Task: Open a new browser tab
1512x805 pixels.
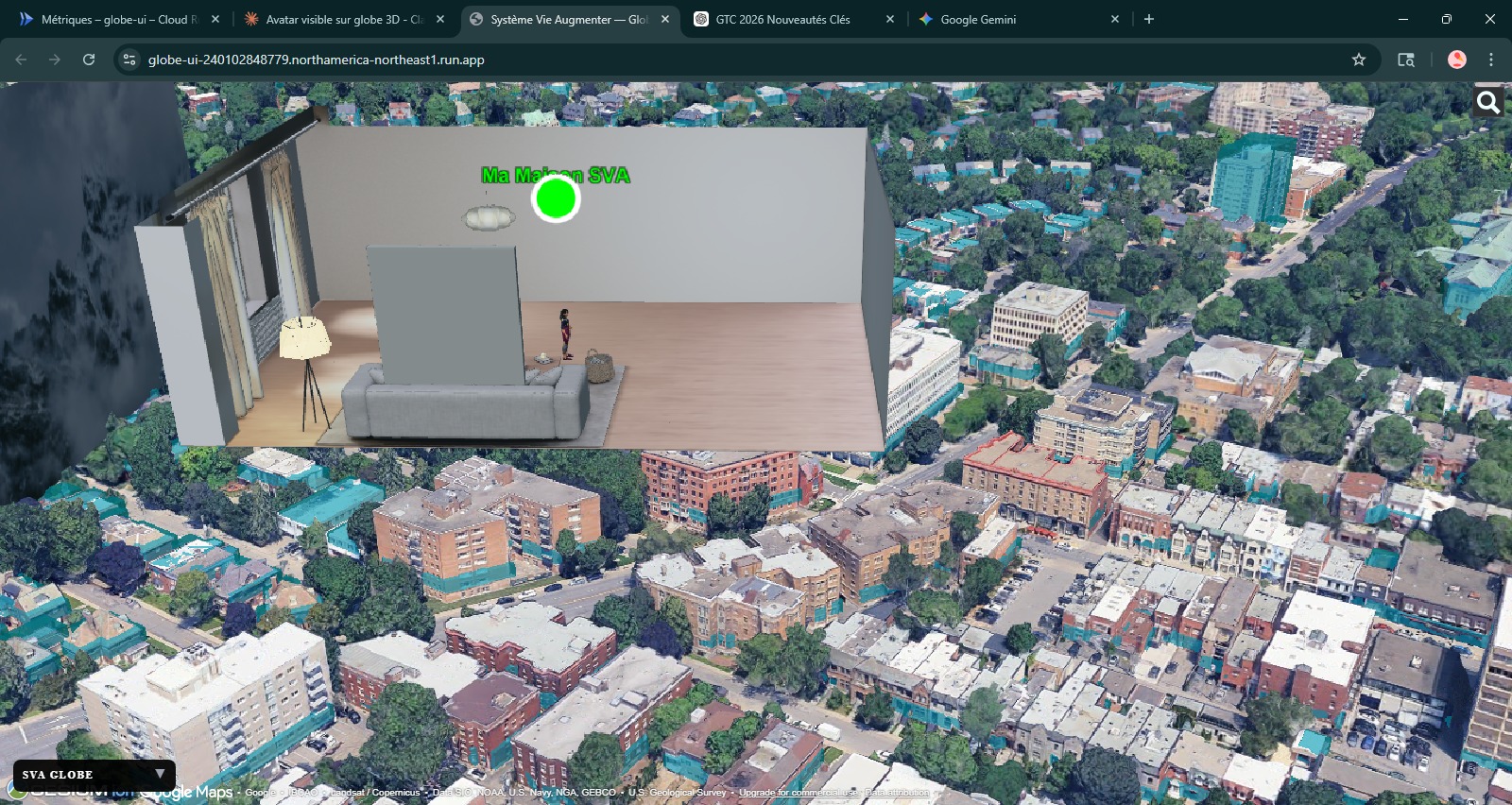Action: (1149, 19)
